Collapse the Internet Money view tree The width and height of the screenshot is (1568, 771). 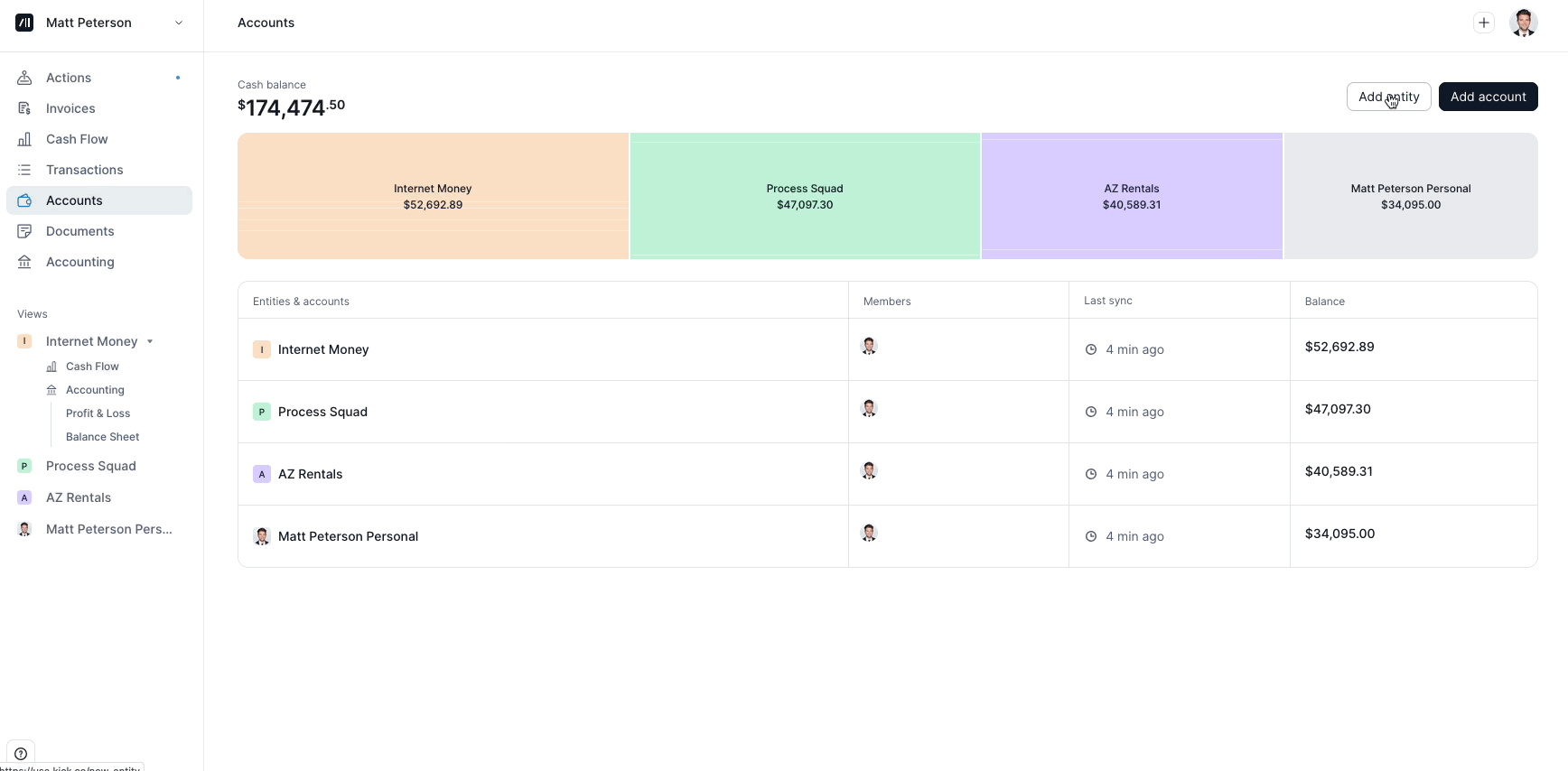tap(150, 341)
